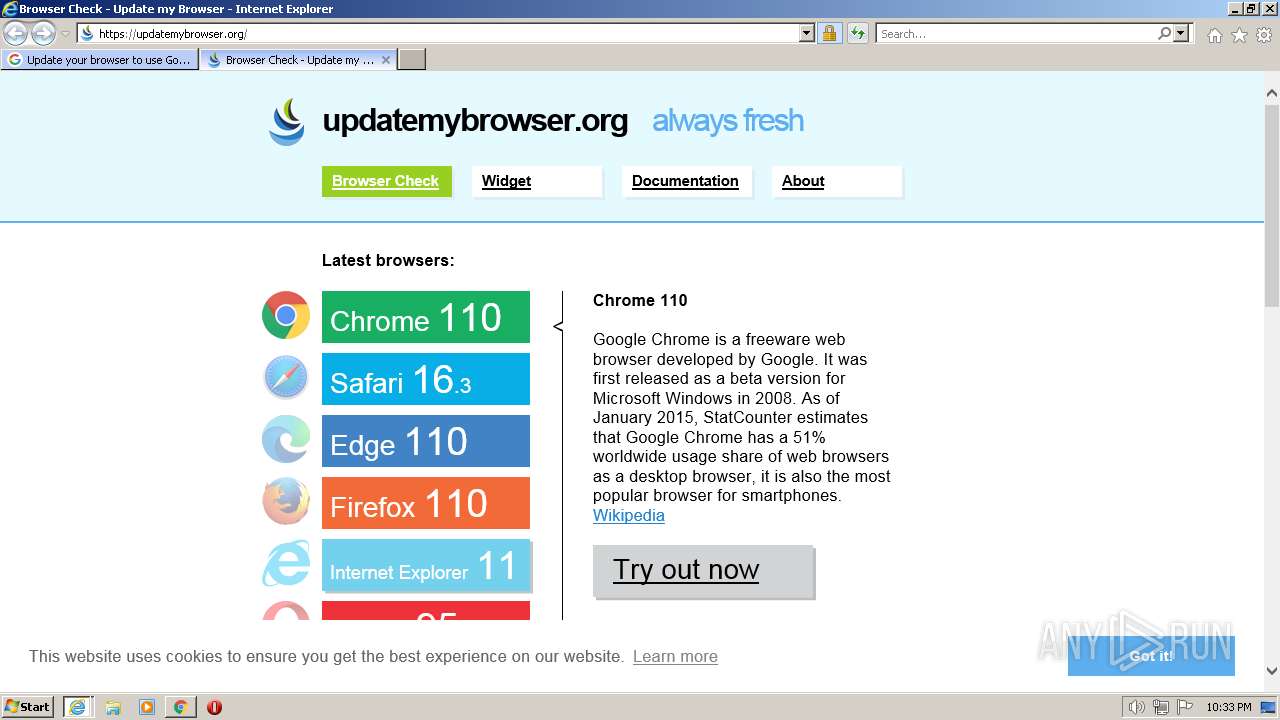Click the Internet Explorer taskbar icon
The width and height of the screenshot is (1280, 720).
pos(78,706)
